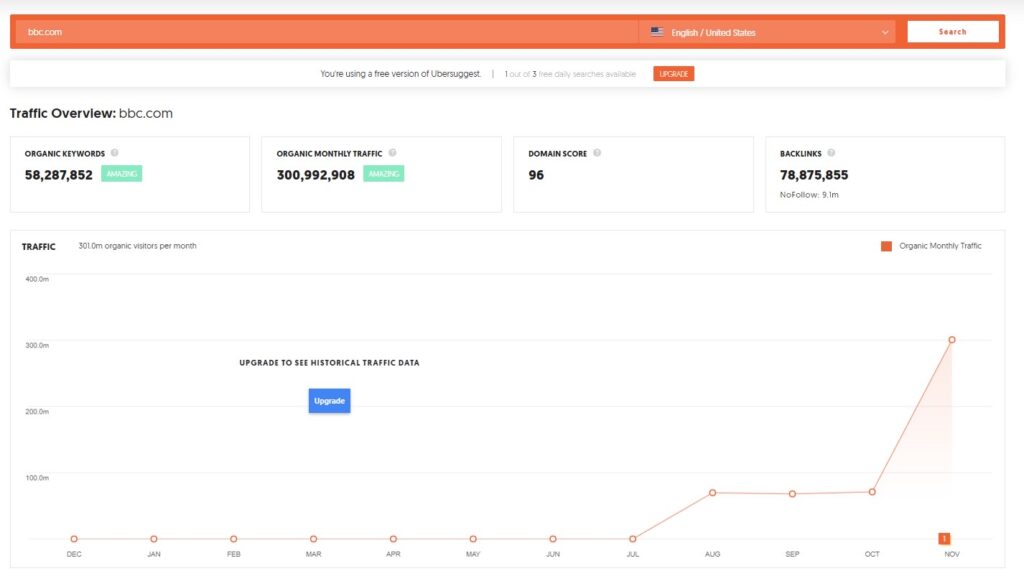This screenshot has width=1024, height=576.
Task: Select the August data point on chart
Action: coord(713,493)
